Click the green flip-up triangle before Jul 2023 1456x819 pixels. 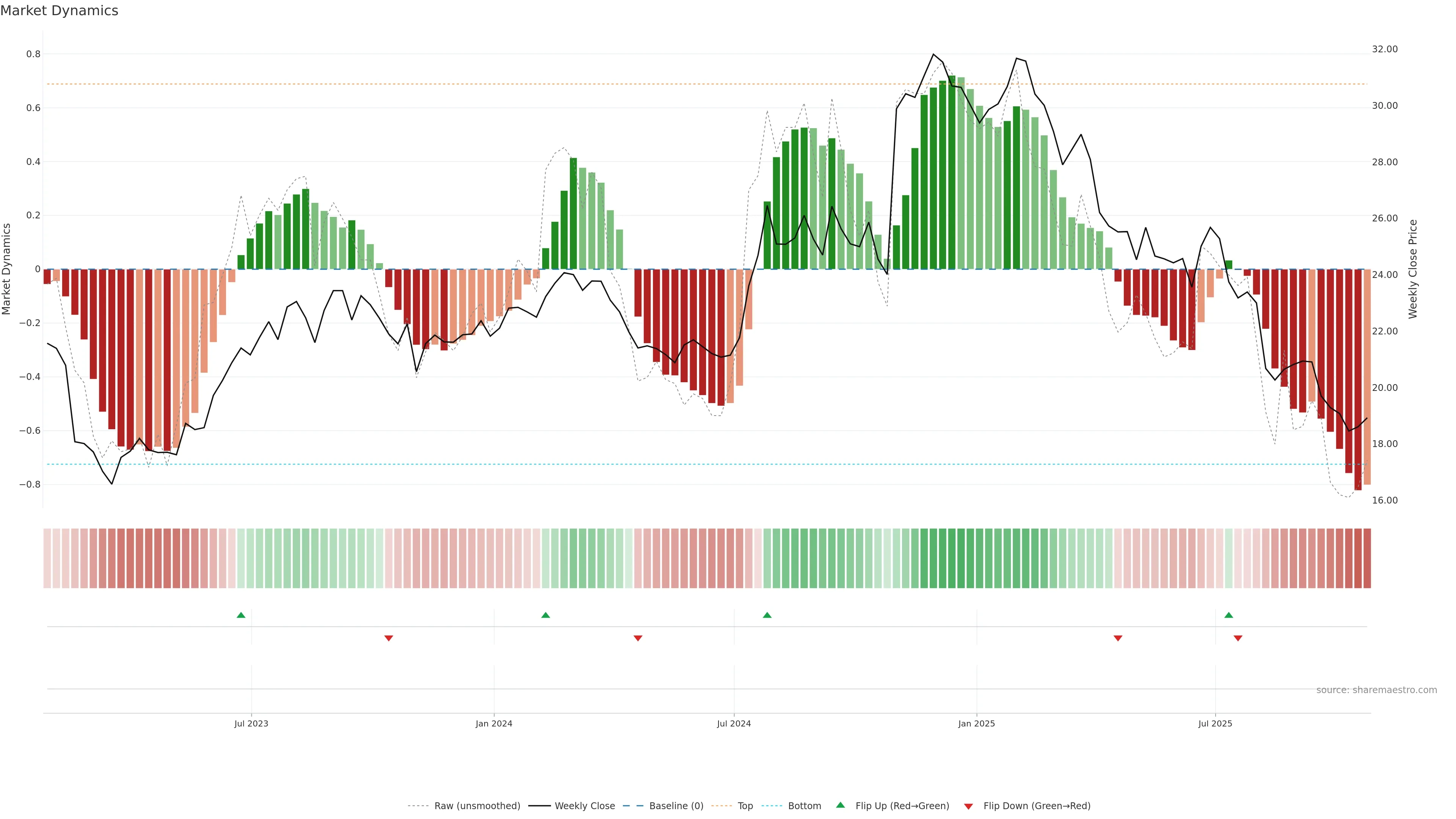[241, 615]
